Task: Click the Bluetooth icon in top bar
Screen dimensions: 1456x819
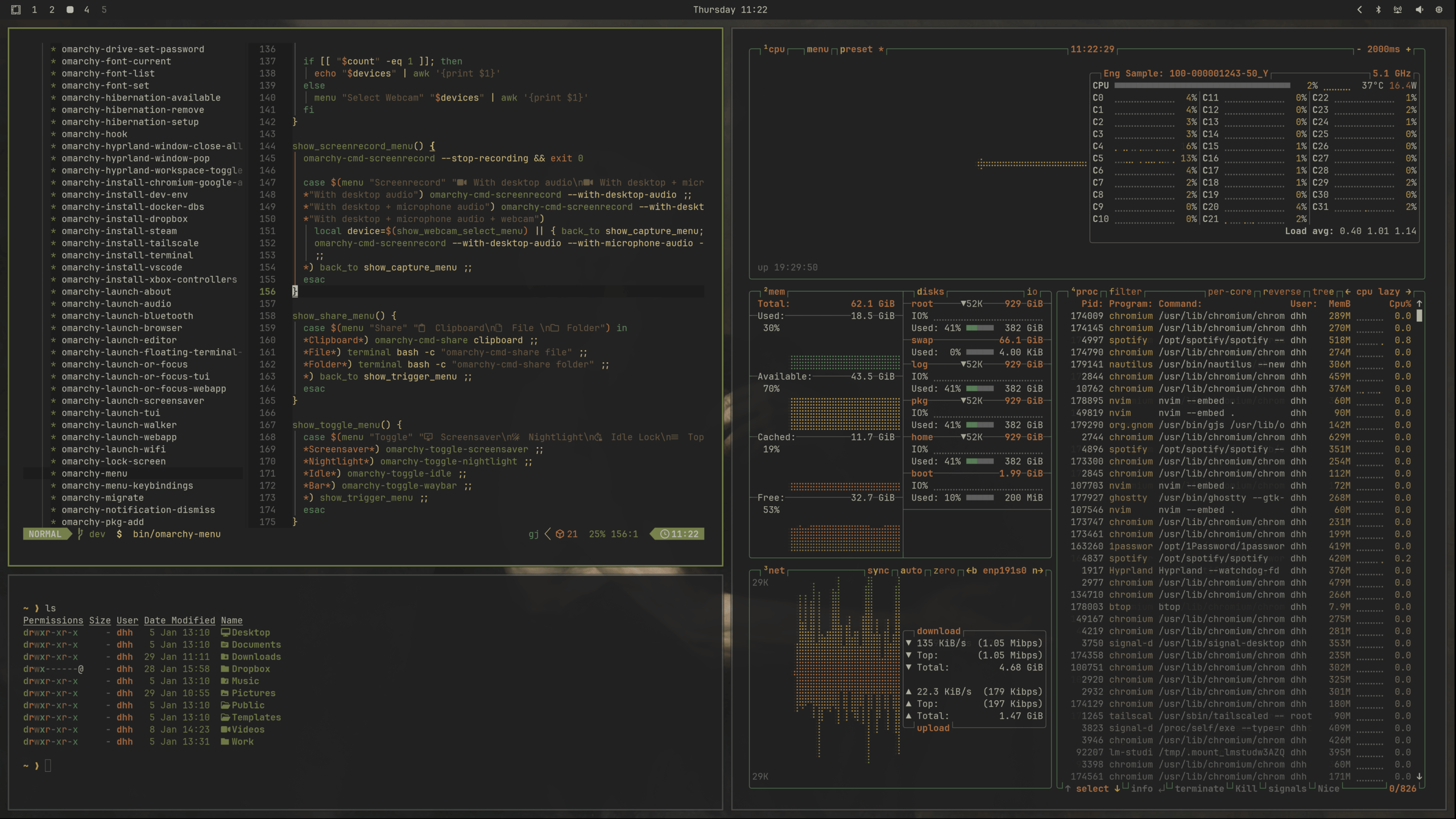Action: click(x=1378, y=10)
